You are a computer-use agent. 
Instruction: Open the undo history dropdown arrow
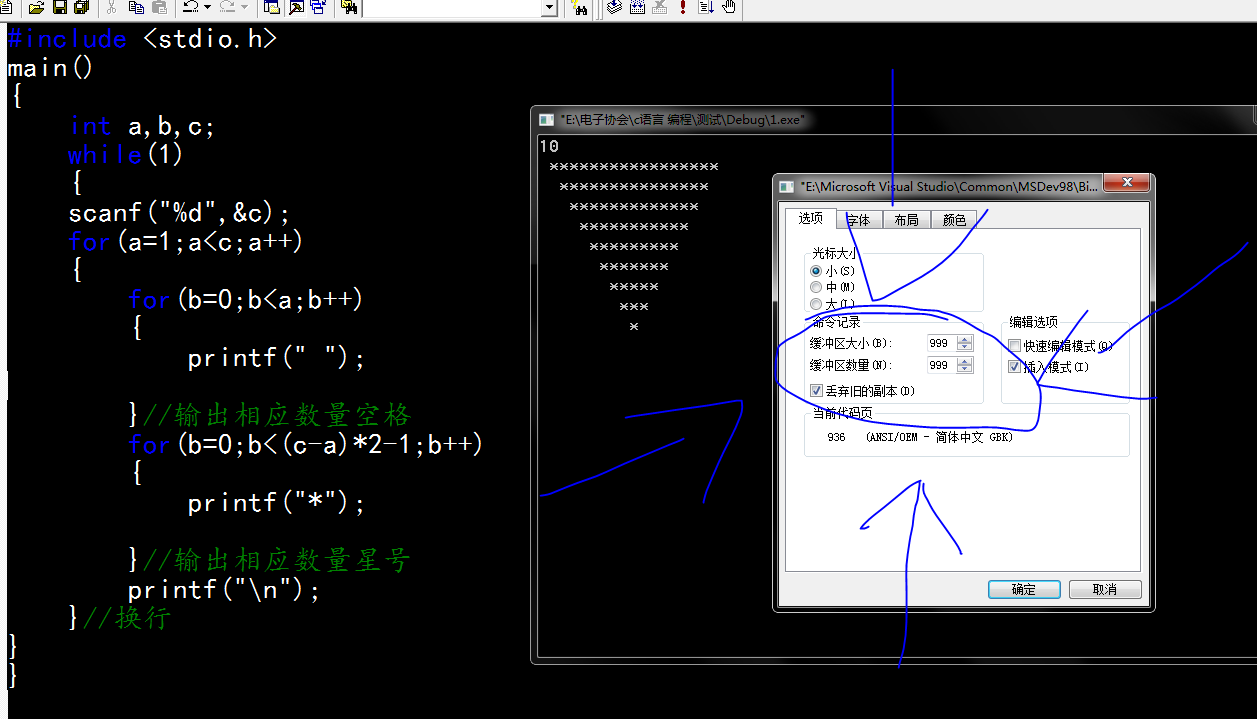(207, 8)
